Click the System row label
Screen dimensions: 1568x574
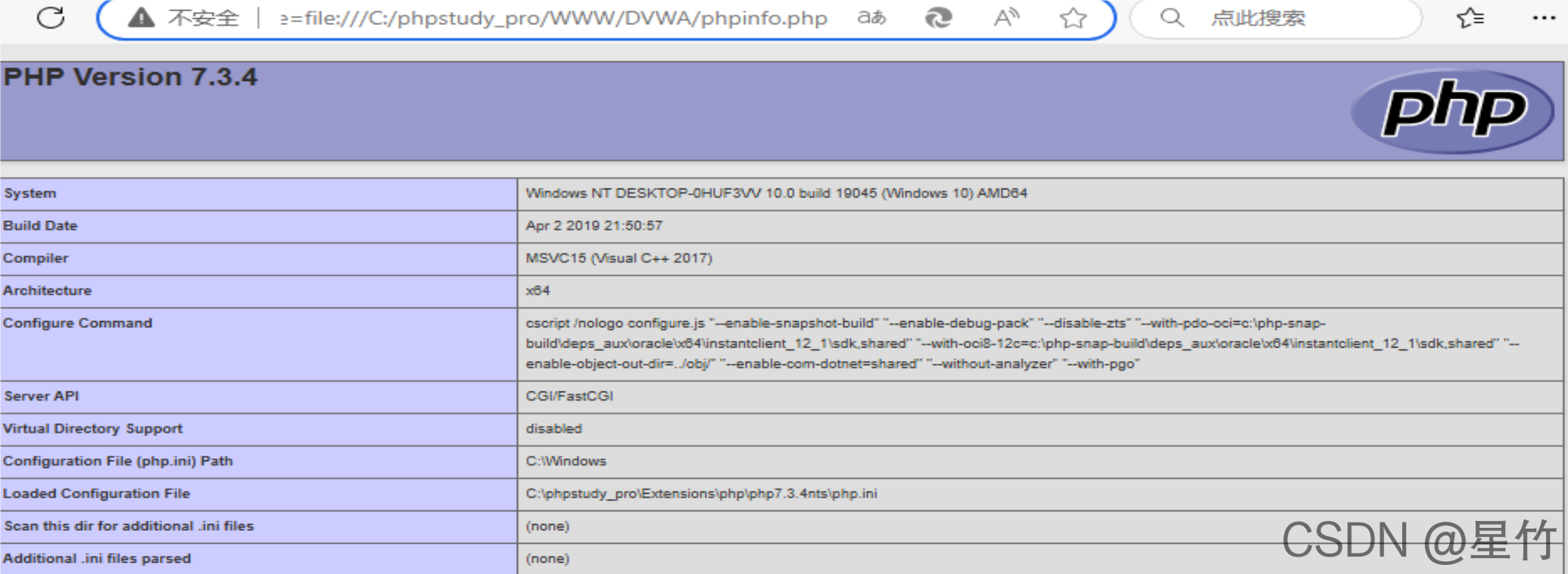tap(30, 193)
